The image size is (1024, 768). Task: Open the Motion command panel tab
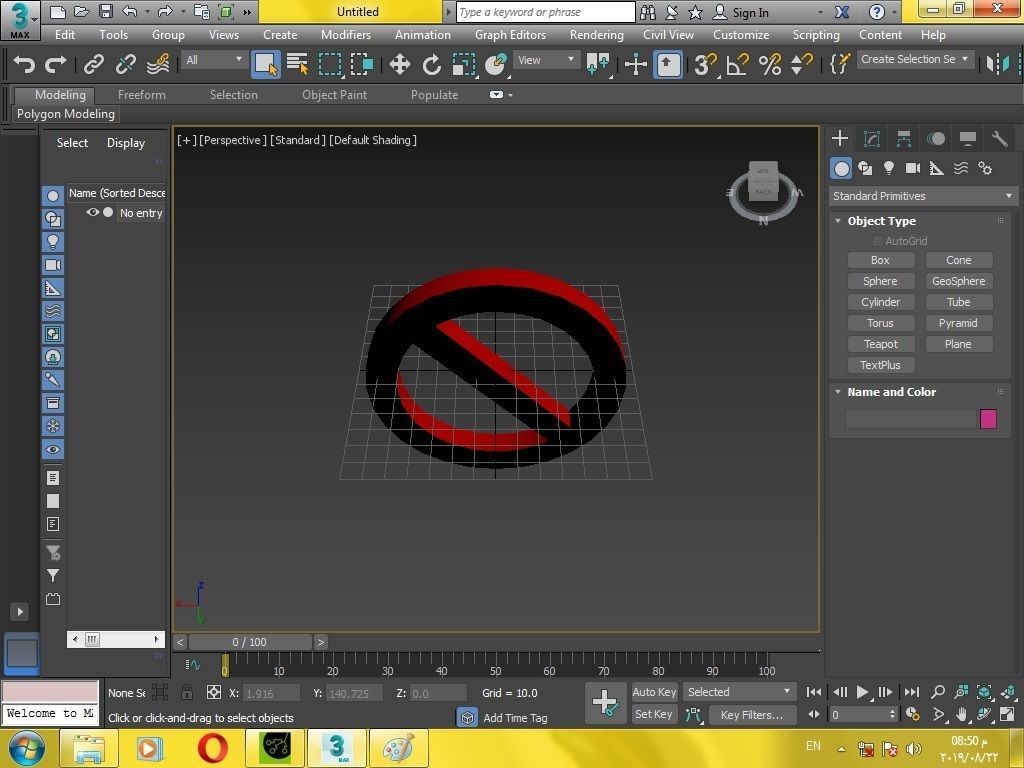(x=936, y=138)
